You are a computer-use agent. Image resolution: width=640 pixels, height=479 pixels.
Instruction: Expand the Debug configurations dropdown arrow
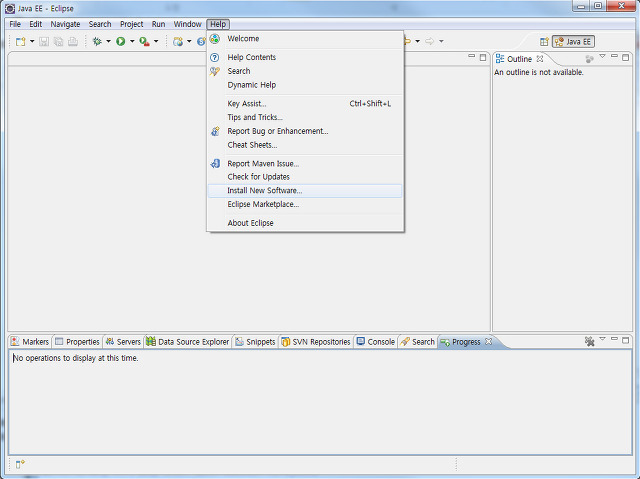coord(108,41)
